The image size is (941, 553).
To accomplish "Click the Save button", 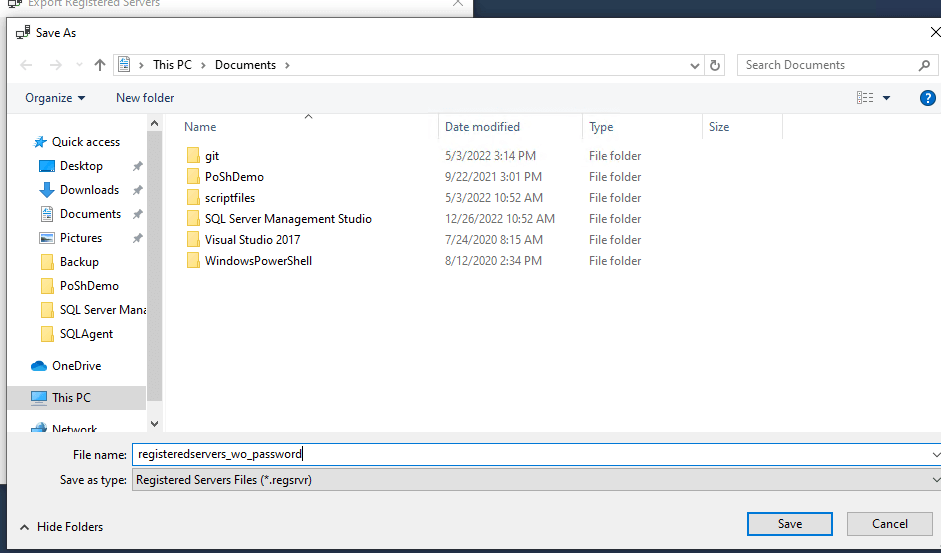I will pos(790,524).
